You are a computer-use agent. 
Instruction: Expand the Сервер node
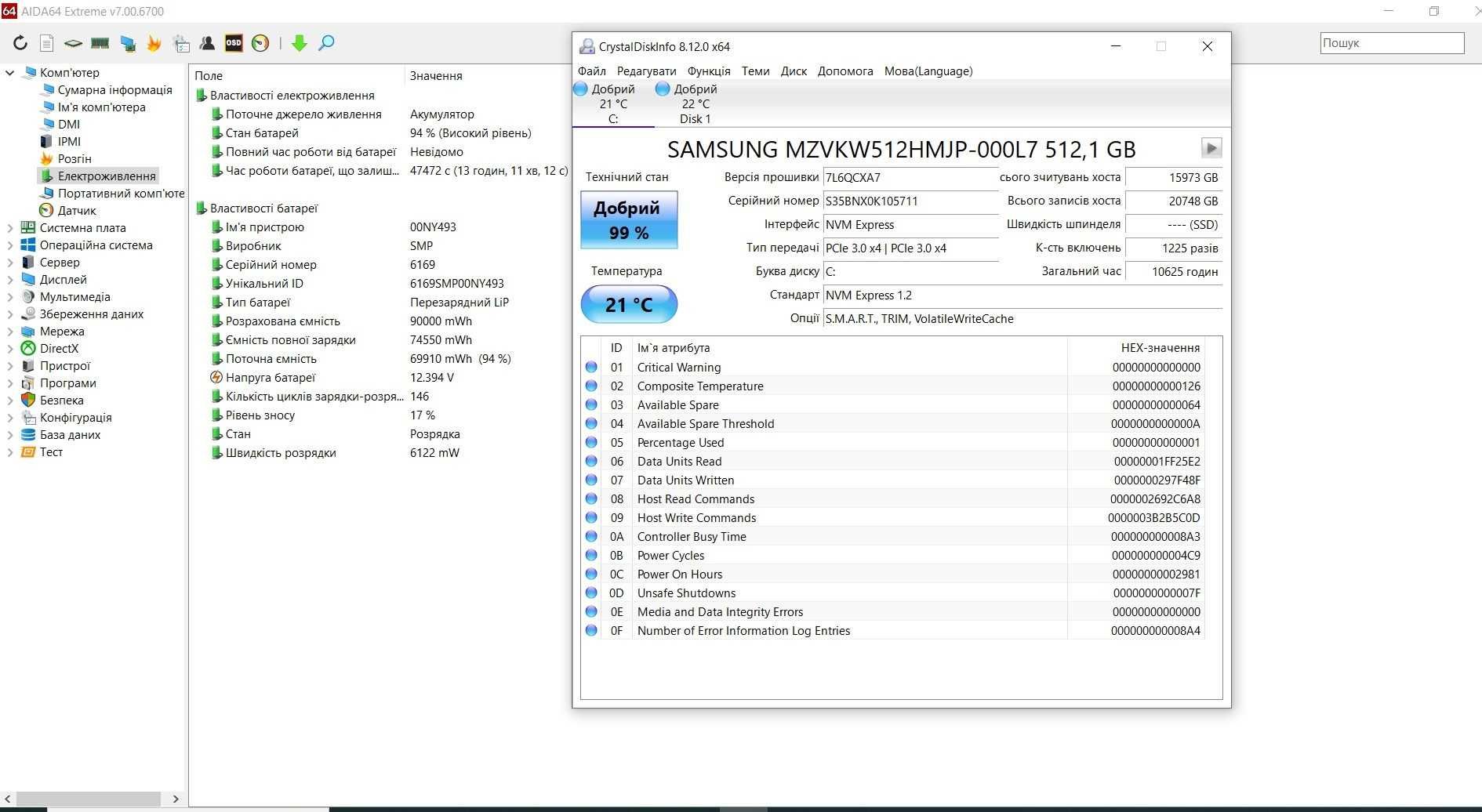pyautogui.click(x=9, y=262)
